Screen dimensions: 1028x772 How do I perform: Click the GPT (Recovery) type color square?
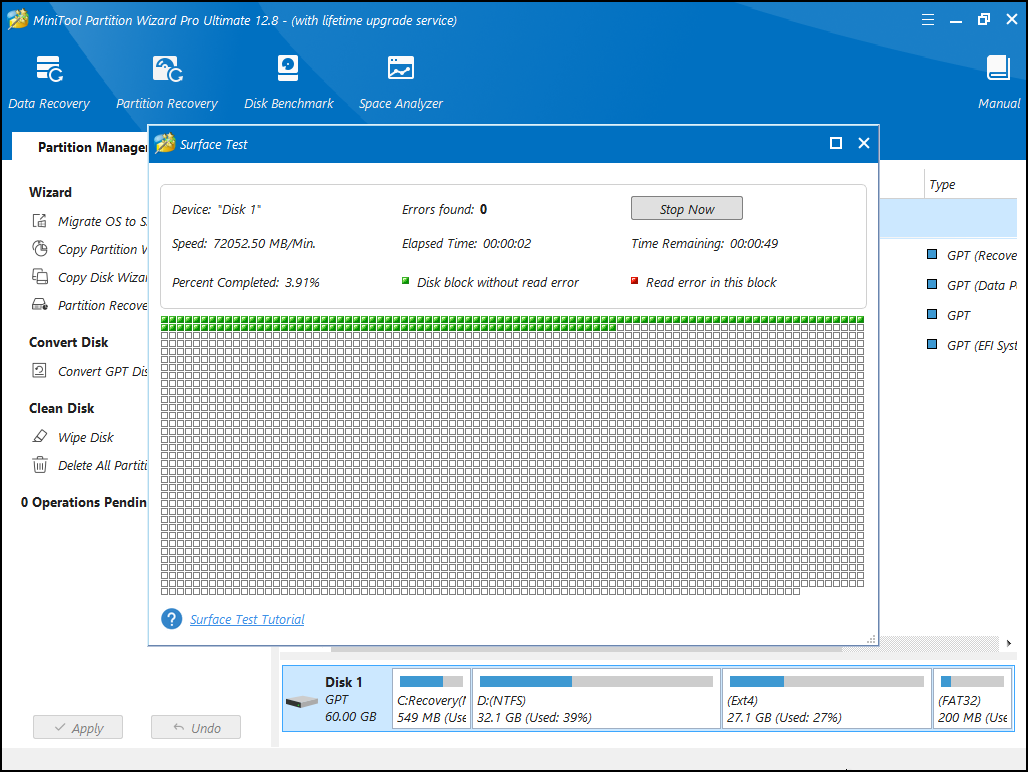(x=932, y=254)
